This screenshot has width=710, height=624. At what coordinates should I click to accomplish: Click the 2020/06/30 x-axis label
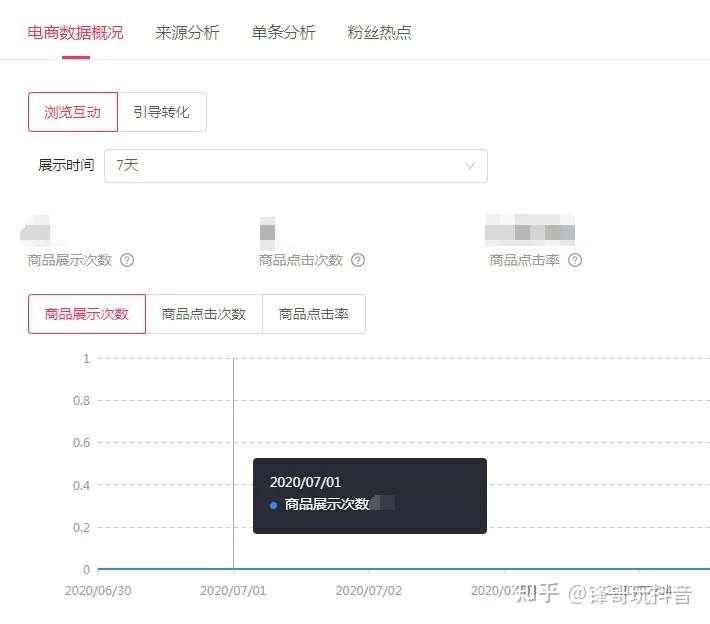[98, 590]
